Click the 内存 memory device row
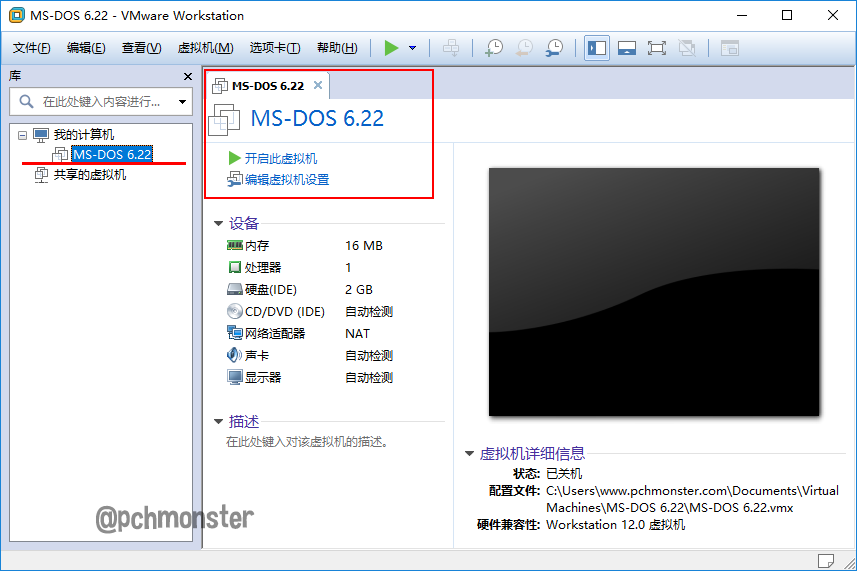The width and height of the screenshot is (857, 571). (309, 245)
